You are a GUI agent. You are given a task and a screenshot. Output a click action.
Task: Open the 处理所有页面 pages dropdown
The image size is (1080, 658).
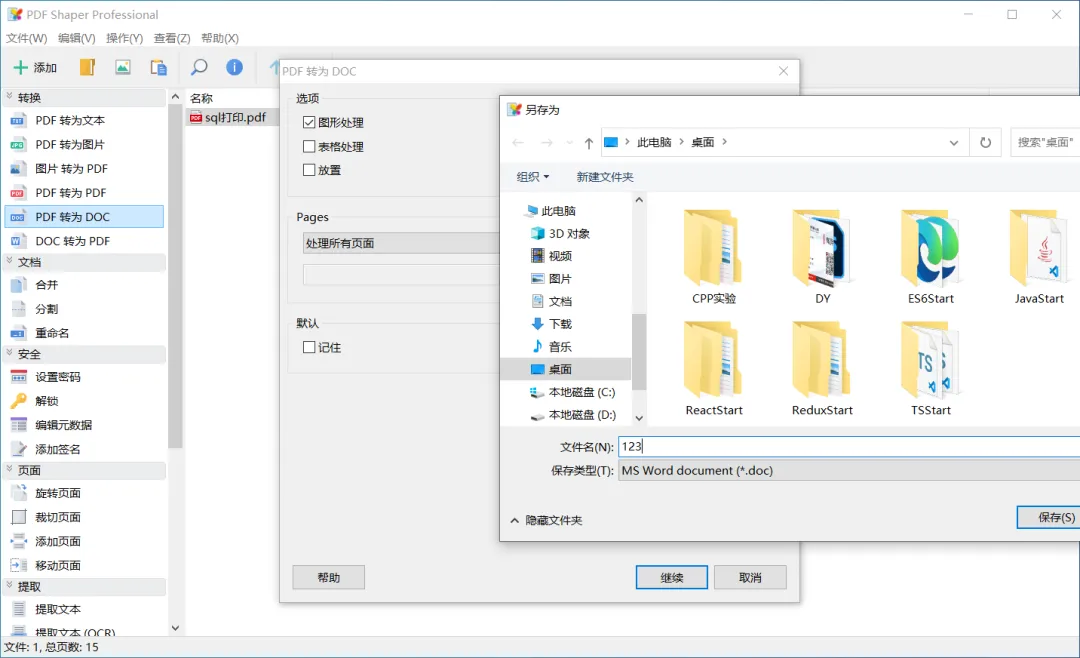[x=401, y=243]
